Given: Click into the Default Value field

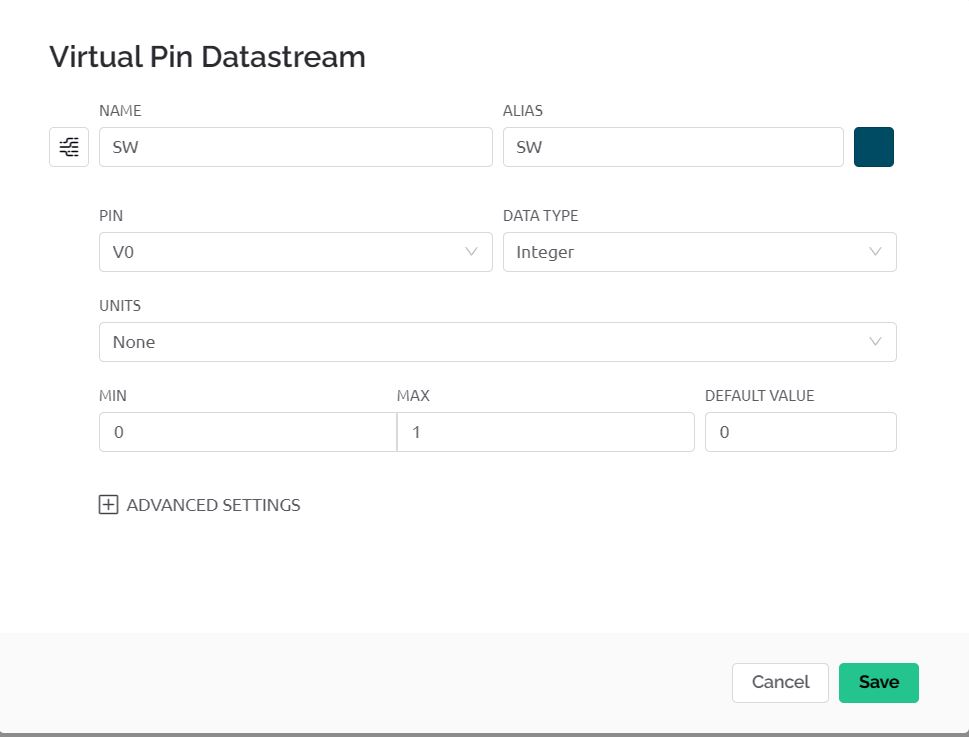Looking at the screenshot, I should (800, 432).
